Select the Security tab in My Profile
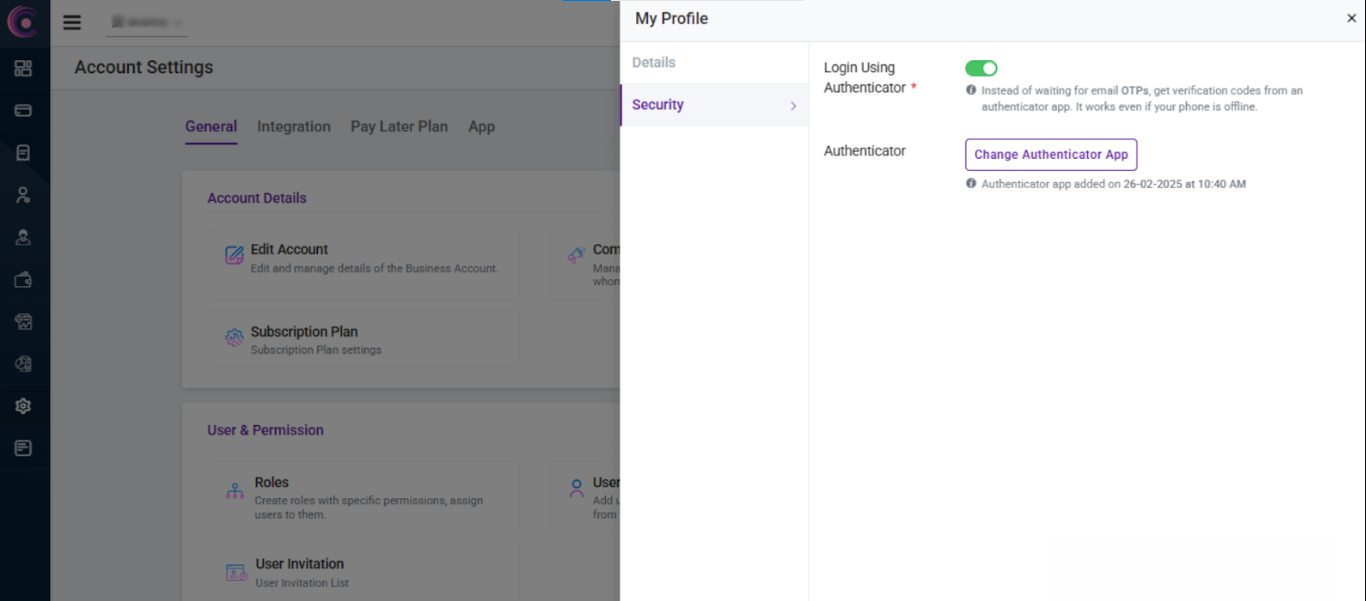This screenshot has width=1366, height=601. [x=658, y=105]
